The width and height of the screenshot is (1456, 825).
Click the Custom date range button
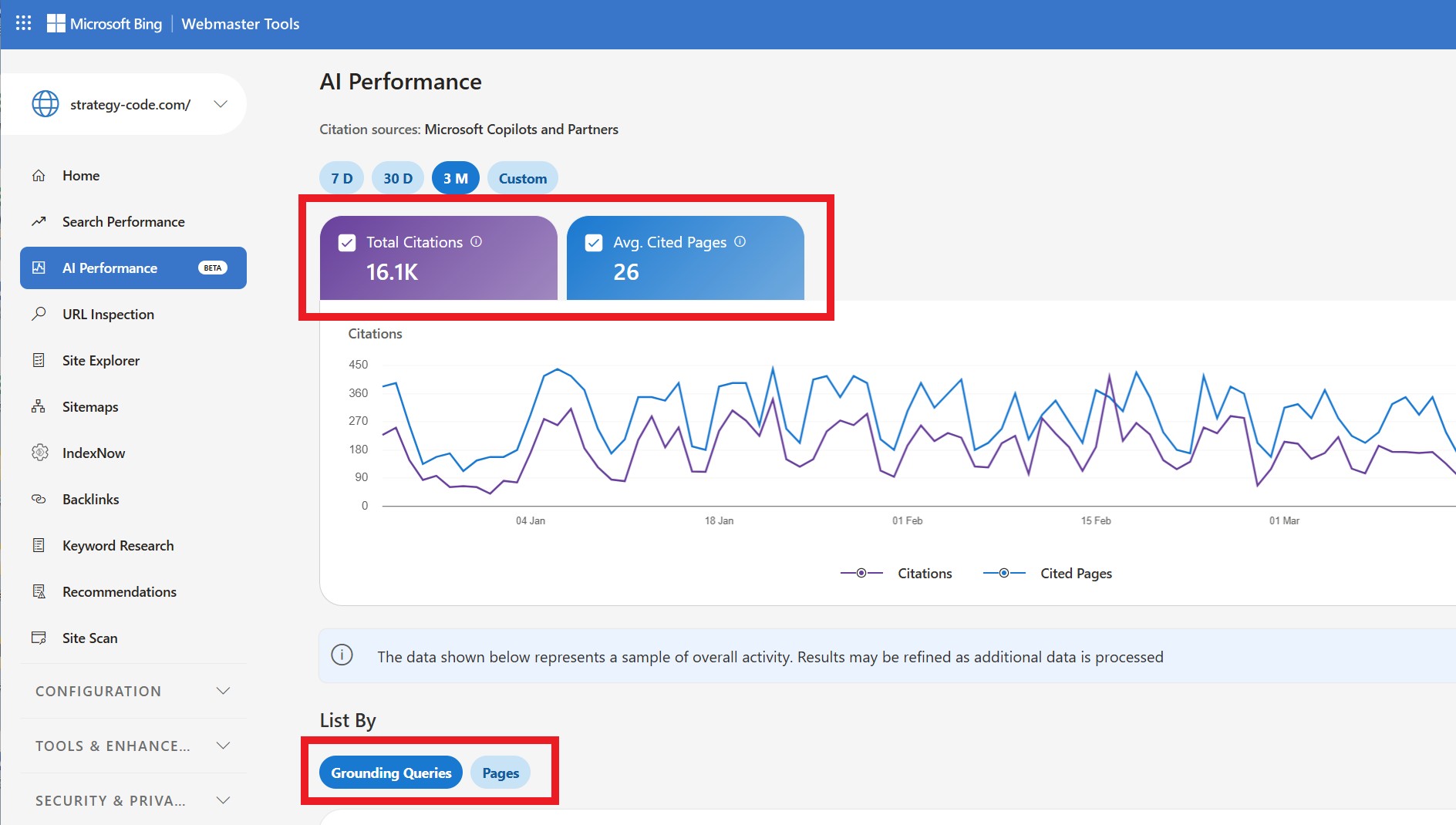click(x=522, y=178)
